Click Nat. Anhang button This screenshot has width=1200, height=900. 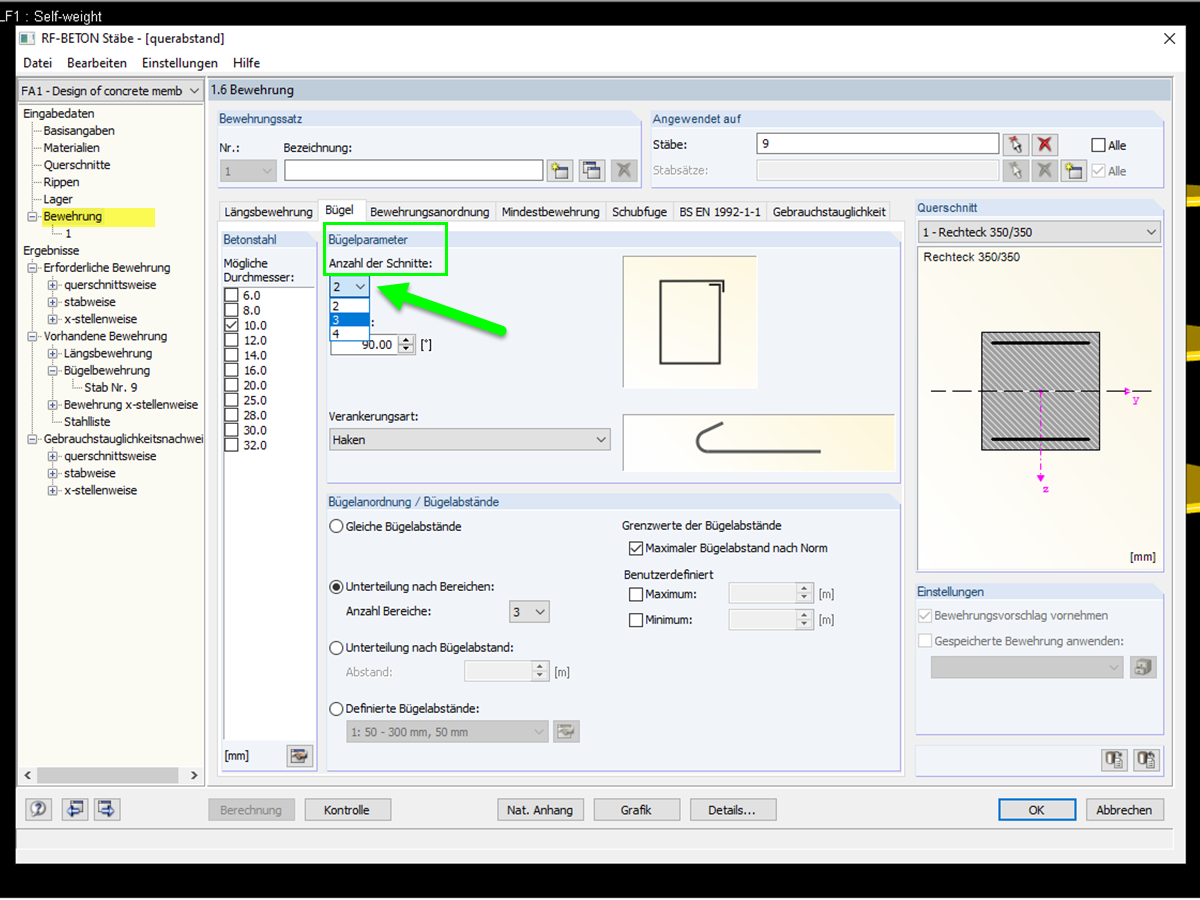[x=540, y=810]
